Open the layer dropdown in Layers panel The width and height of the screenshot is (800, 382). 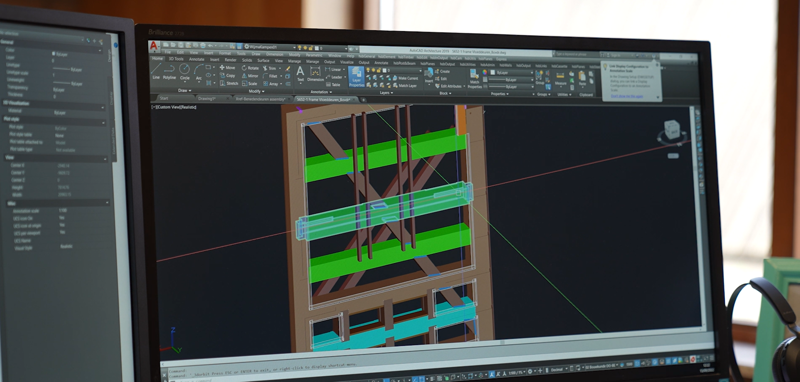[x=394, y=70]
